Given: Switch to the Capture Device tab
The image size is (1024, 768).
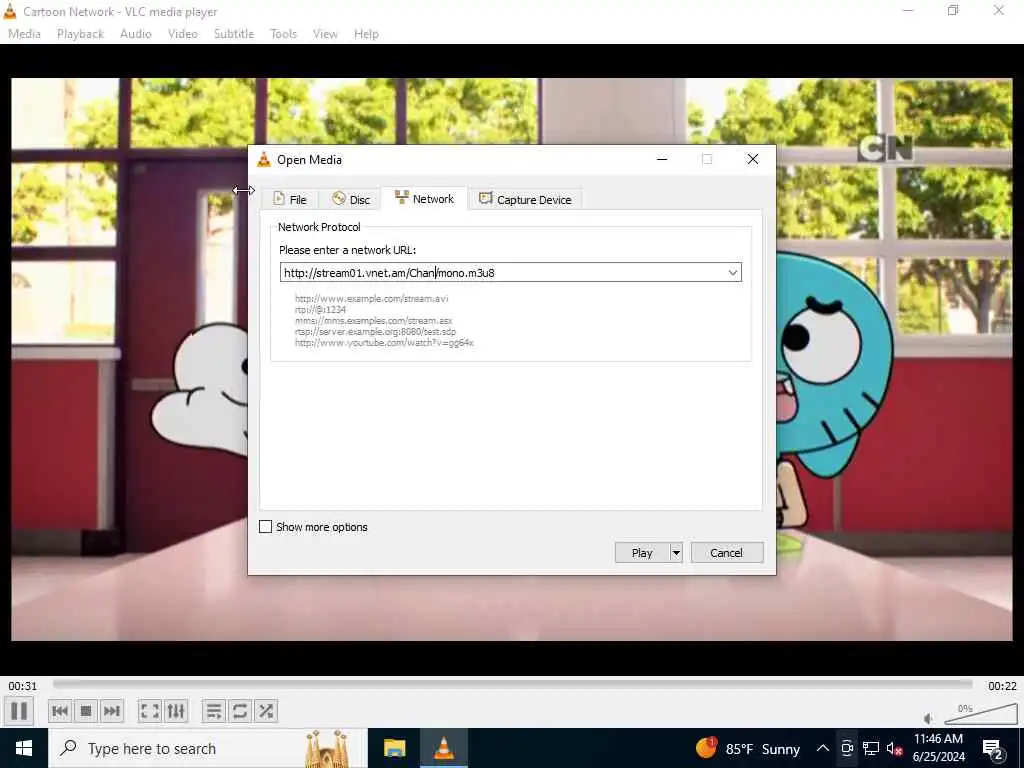Looking at the screenshot, I should click(x=525, y=199).
